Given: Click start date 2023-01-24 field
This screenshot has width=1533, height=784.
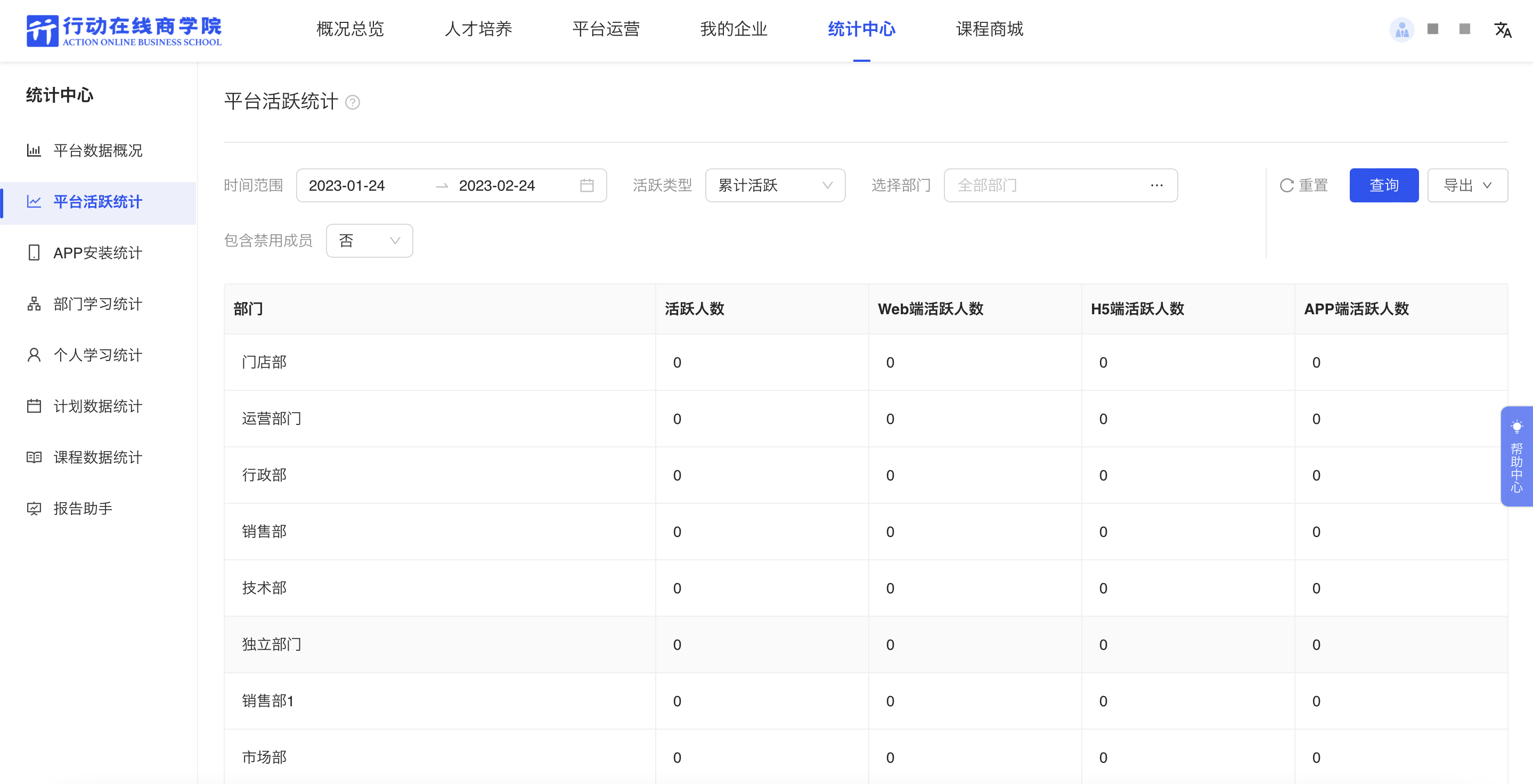Looking at the screenshot, I should [x=346, y=185].
